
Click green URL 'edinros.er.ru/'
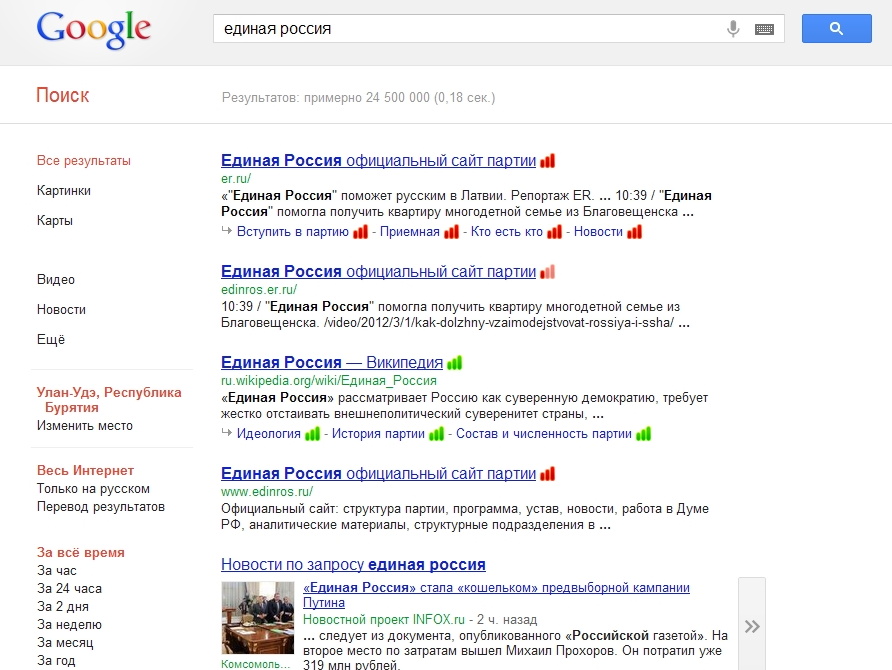coord(259,289)
